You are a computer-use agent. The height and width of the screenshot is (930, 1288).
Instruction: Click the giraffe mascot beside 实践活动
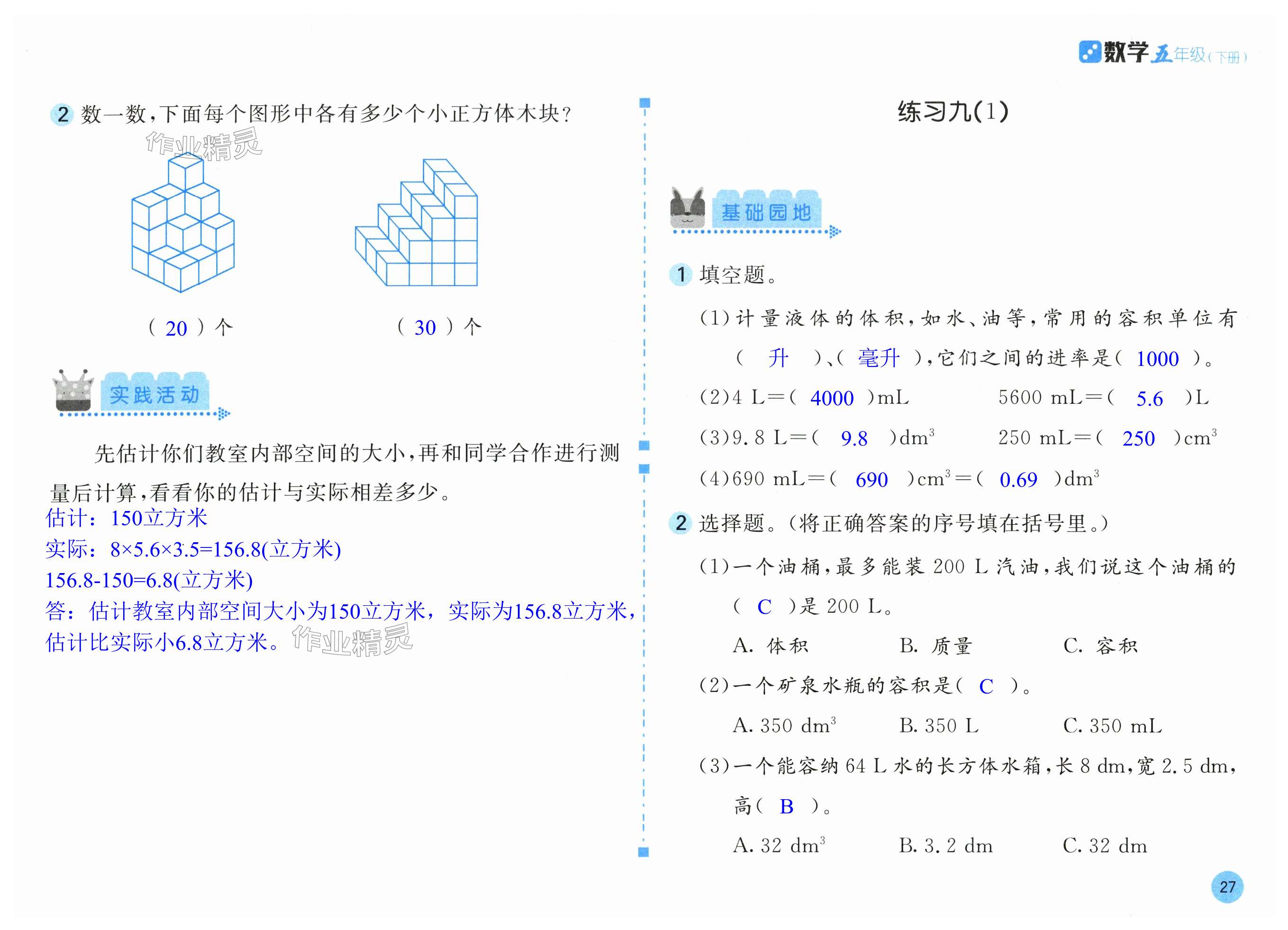point(73,390)
